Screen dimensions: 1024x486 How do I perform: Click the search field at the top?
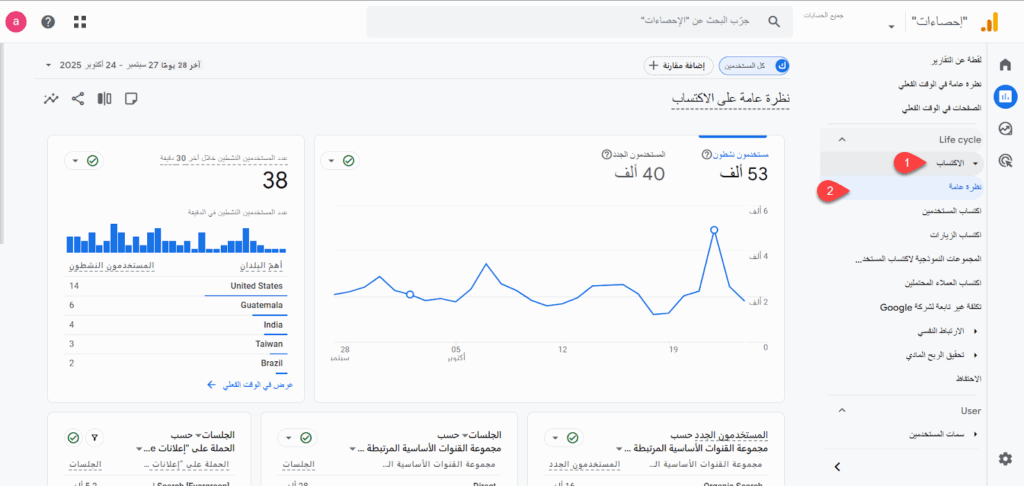click(x=575, y=21)
